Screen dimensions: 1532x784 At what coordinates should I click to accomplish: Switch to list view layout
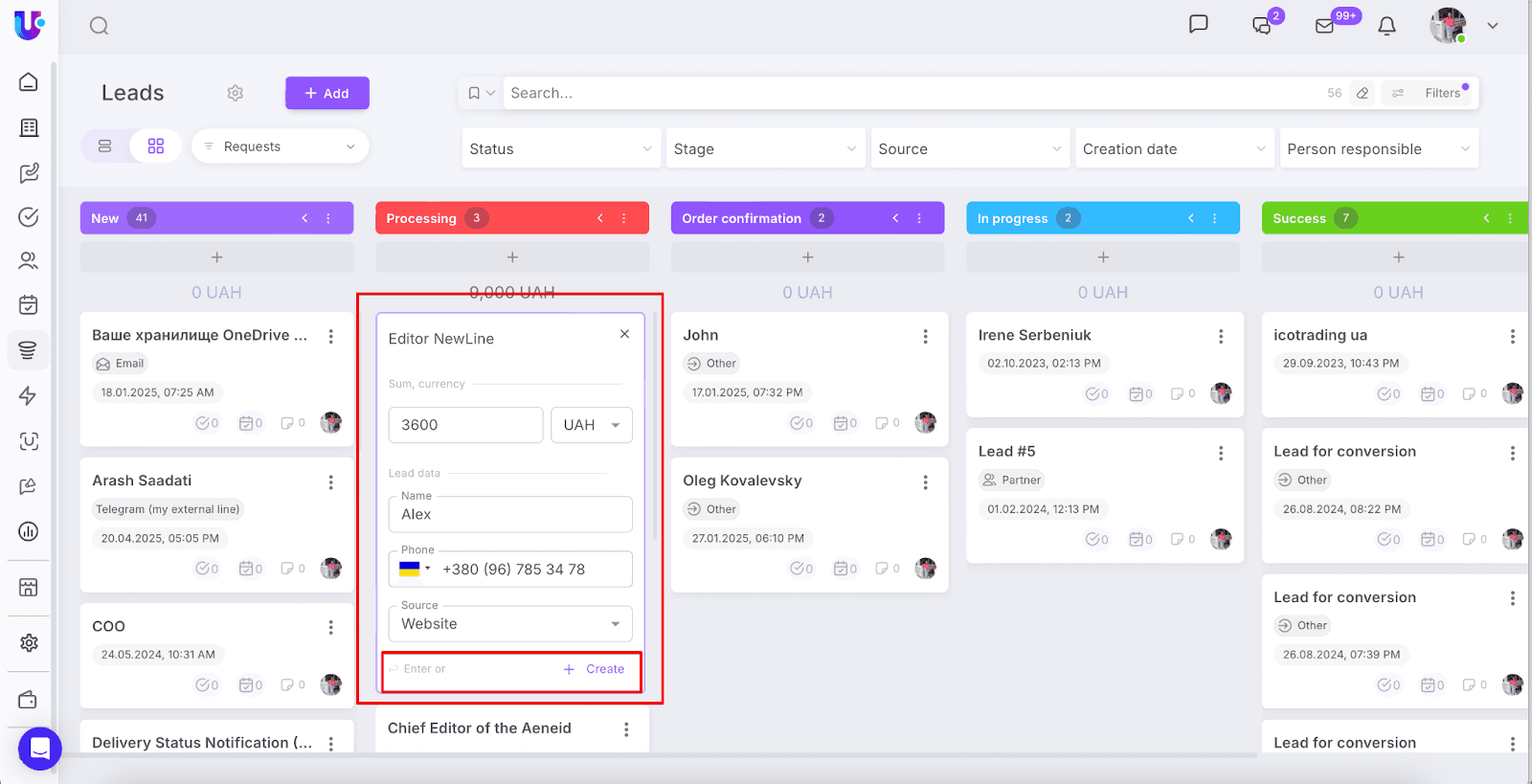point(105,146)
